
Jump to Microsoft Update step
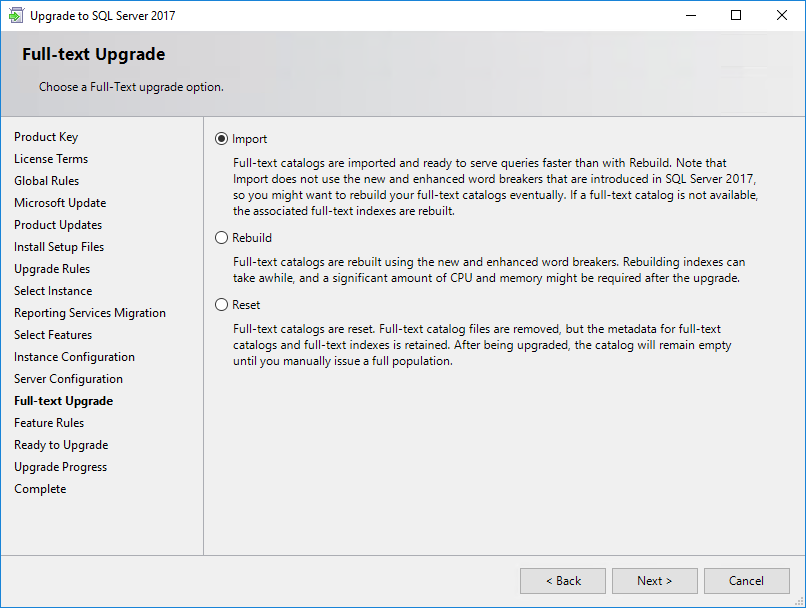pos(60,203)
